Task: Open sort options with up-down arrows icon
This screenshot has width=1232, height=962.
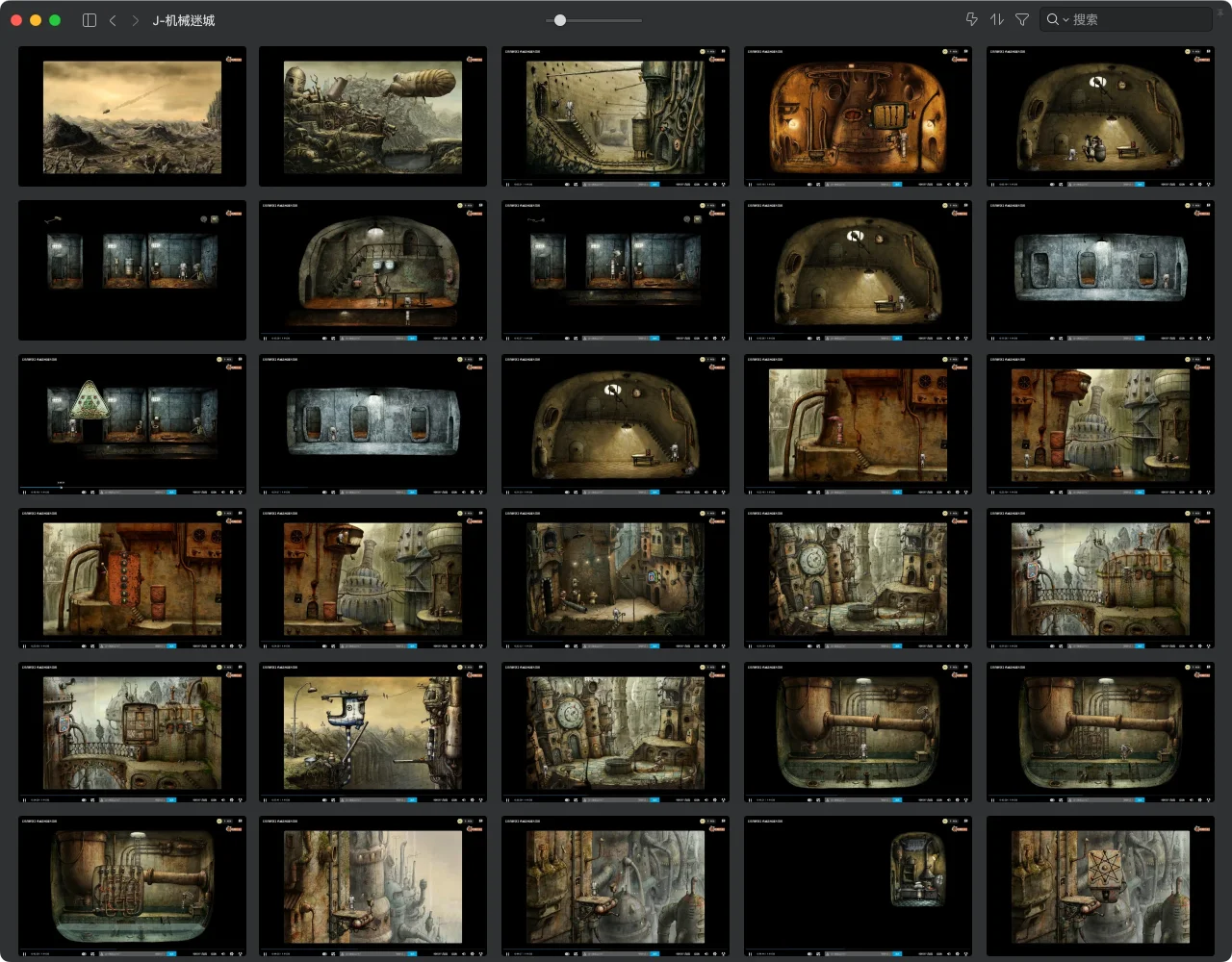Action: tap(997, 19)
